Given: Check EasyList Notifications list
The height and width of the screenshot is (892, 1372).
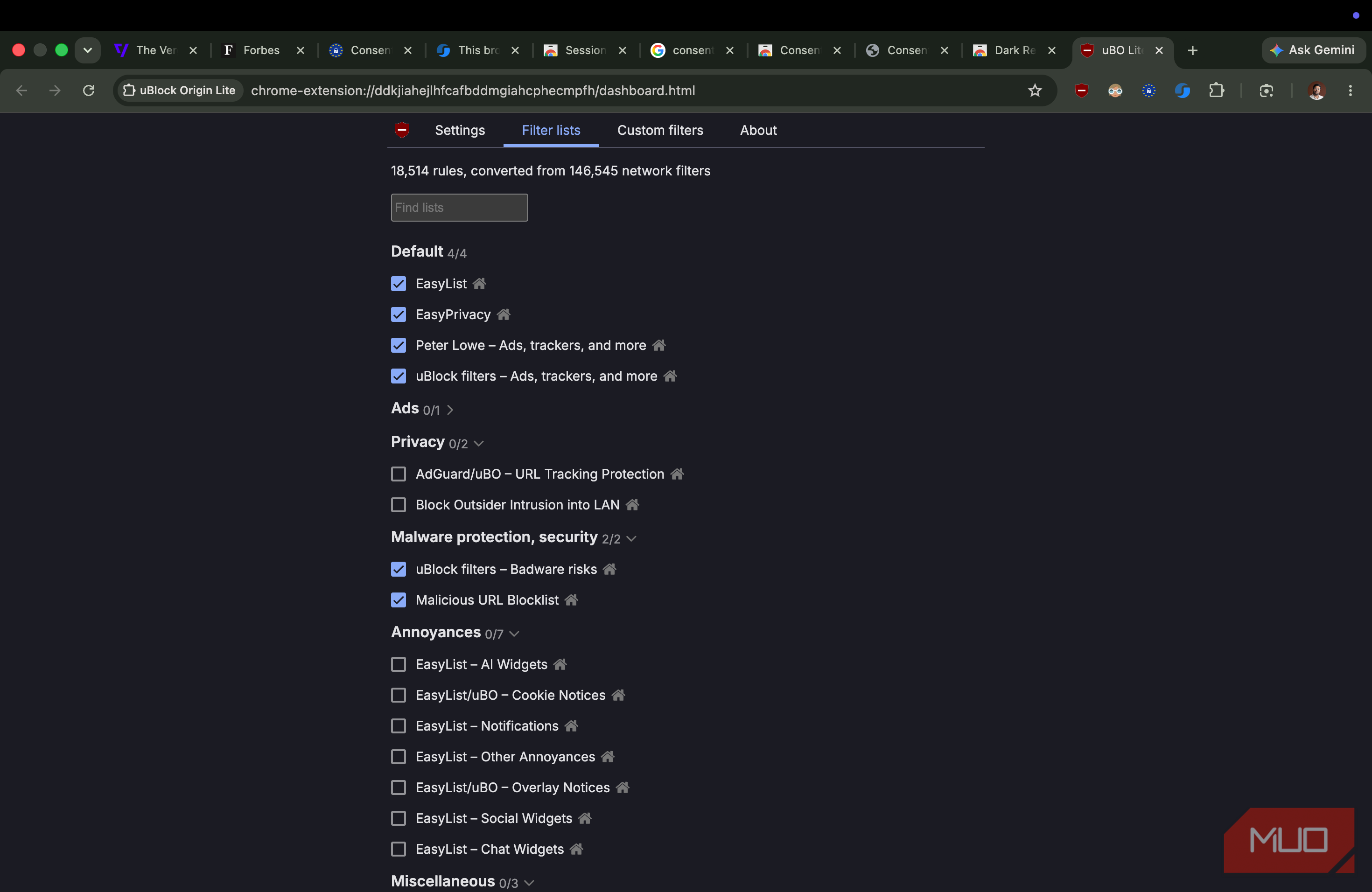Looking at the screenshot, I should pos(399,725).
